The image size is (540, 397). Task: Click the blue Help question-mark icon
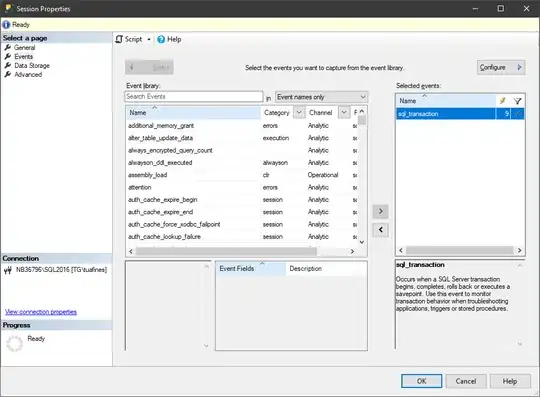tap(161, 39)
